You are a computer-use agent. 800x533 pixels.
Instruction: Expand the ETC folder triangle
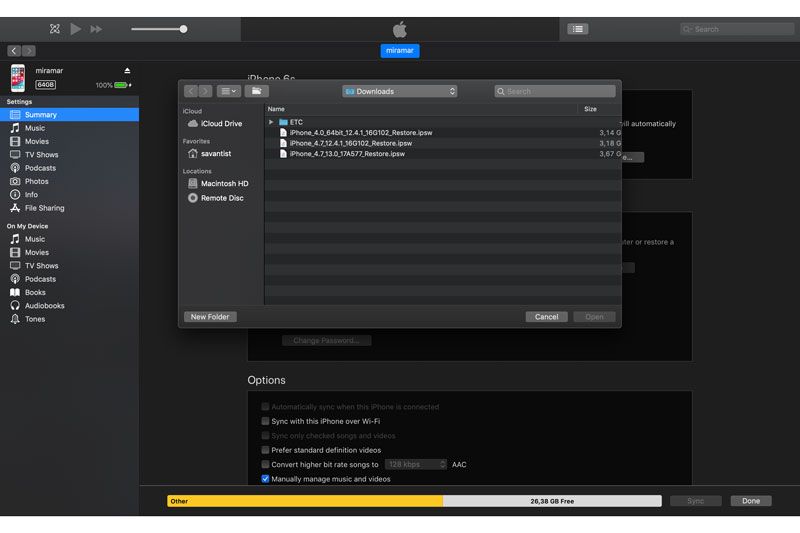coord(271,122)
